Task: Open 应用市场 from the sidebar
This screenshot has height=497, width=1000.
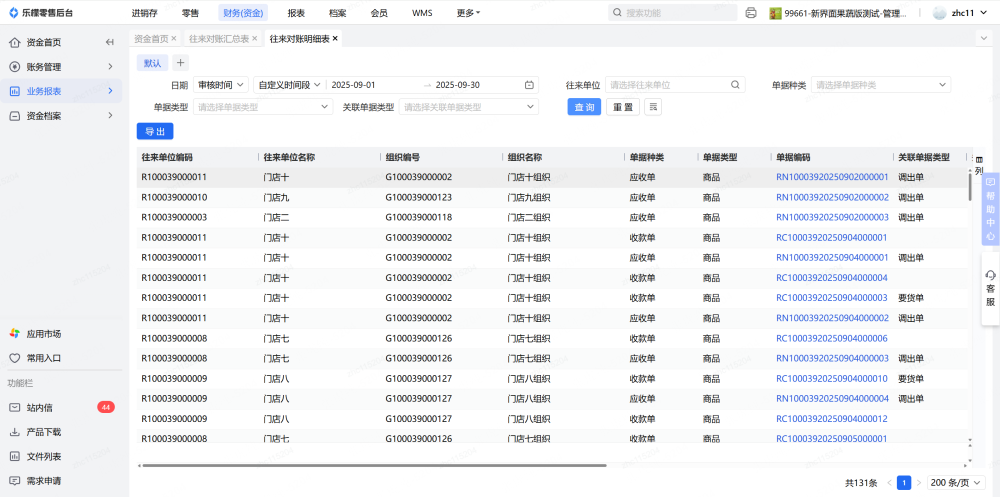Action: [x=43, y=333]
